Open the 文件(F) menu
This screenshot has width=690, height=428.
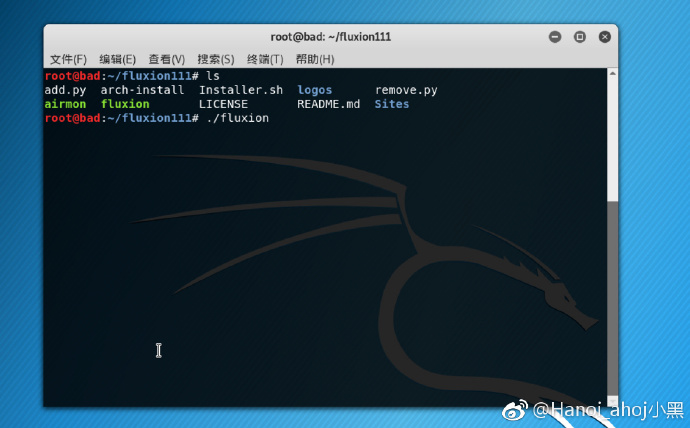point(68,59)
